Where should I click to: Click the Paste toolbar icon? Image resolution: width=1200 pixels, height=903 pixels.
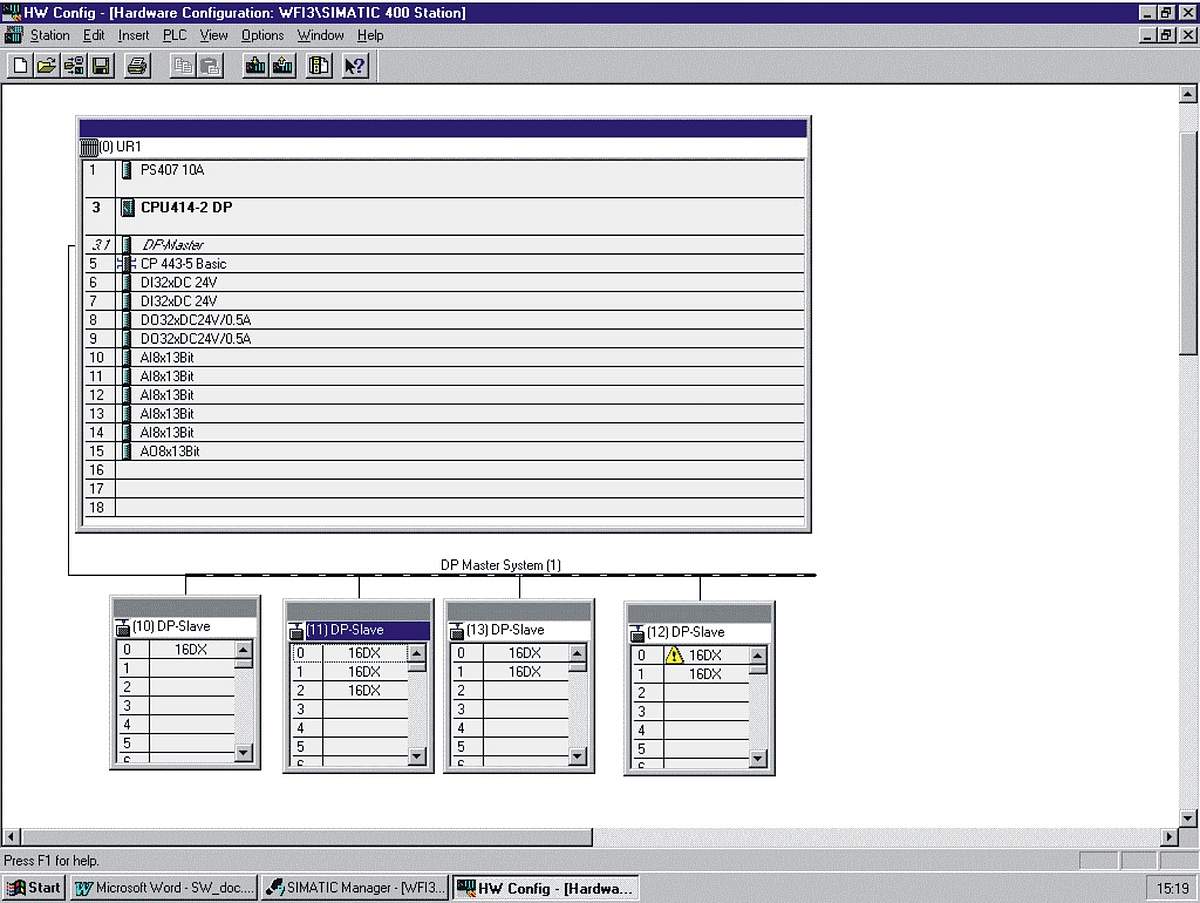click(210, 66)
